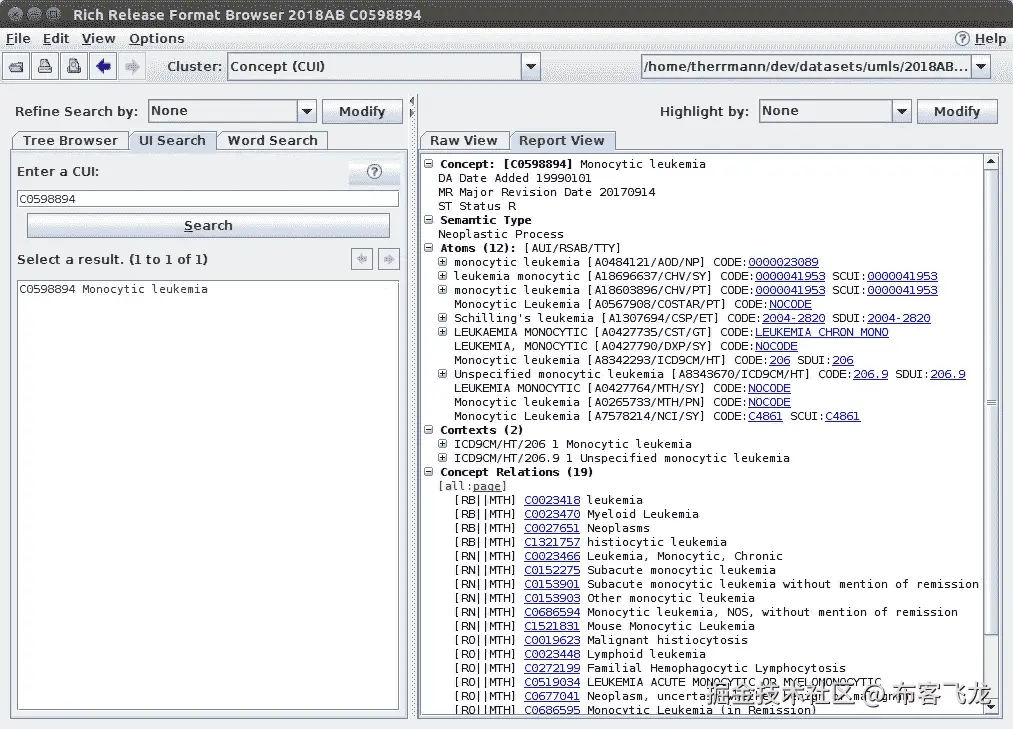Screen dimensions: 1013x729
Task: Open the Cluster Concept (CUI) dropdown
Action: click(x=530, y=67)
